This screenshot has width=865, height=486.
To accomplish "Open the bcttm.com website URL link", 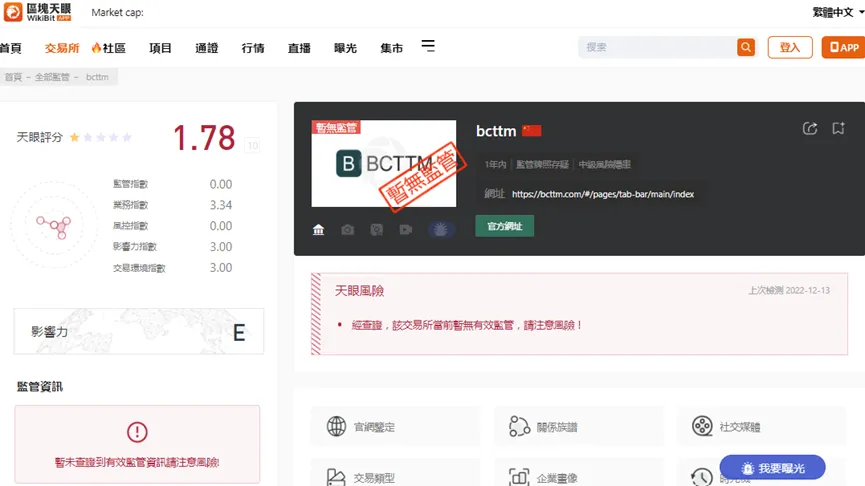I will tap(602, 194).
